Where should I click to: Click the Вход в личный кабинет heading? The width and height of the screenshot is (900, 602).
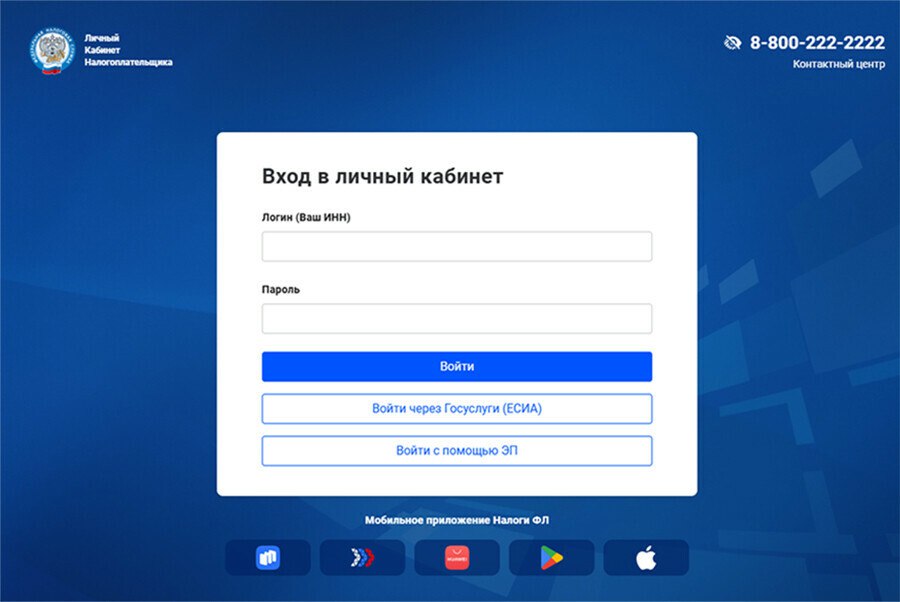[x=382, y=177]
